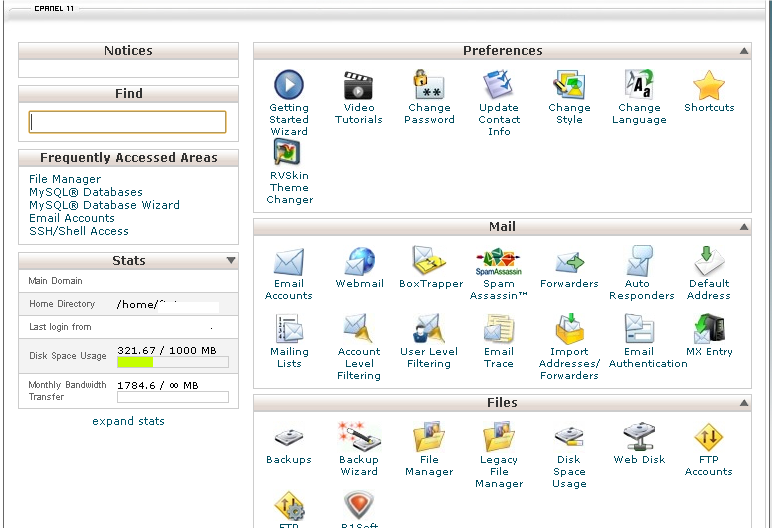772x528 pixels.
Task: Go to SSH/Shell Access link
Action: point(79,231)
